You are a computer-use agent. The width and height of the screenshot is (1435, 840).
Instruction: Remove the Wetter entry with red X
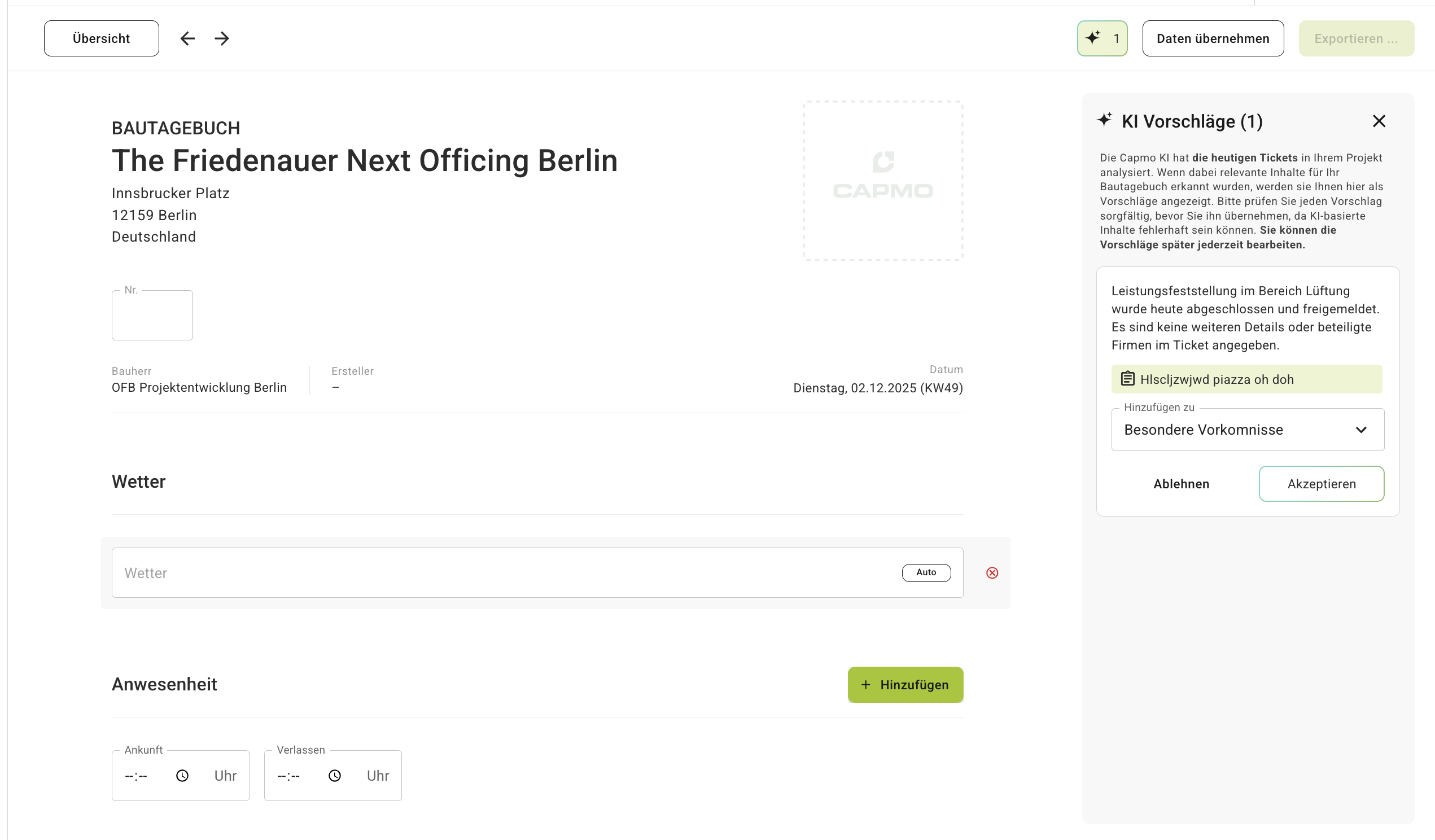tap(991, 572)
